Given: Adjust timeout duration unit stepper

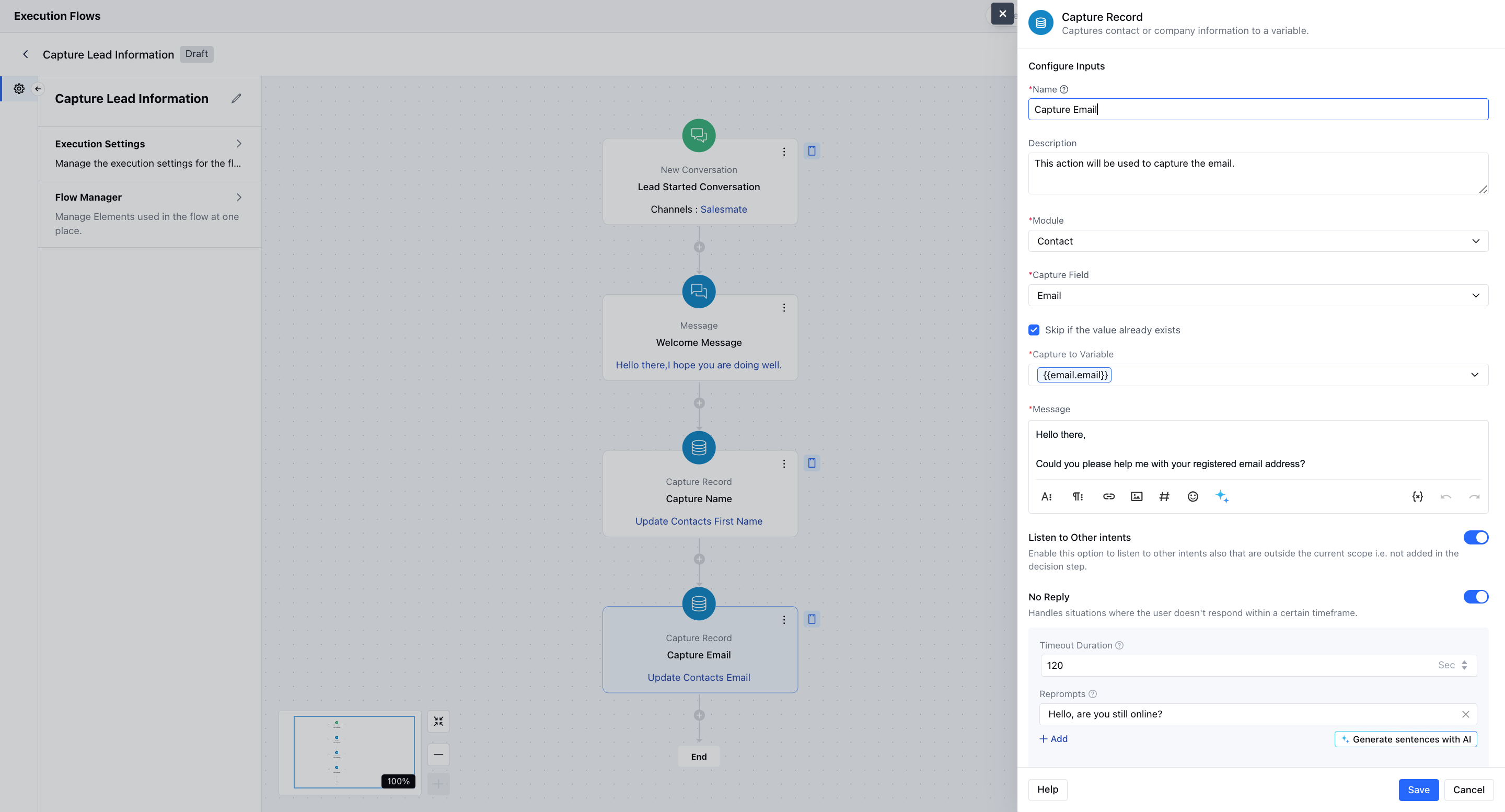Looking at the screenshot, I should 1464,665.
